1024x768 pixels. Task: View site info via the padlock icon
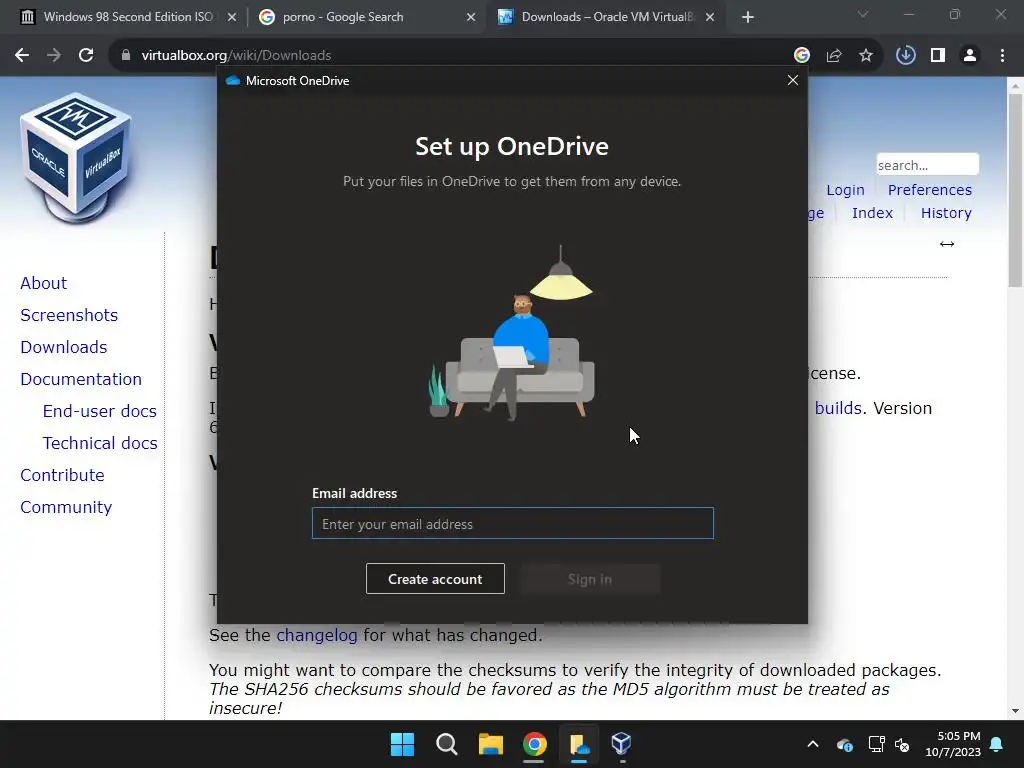(x=125, y=56)
